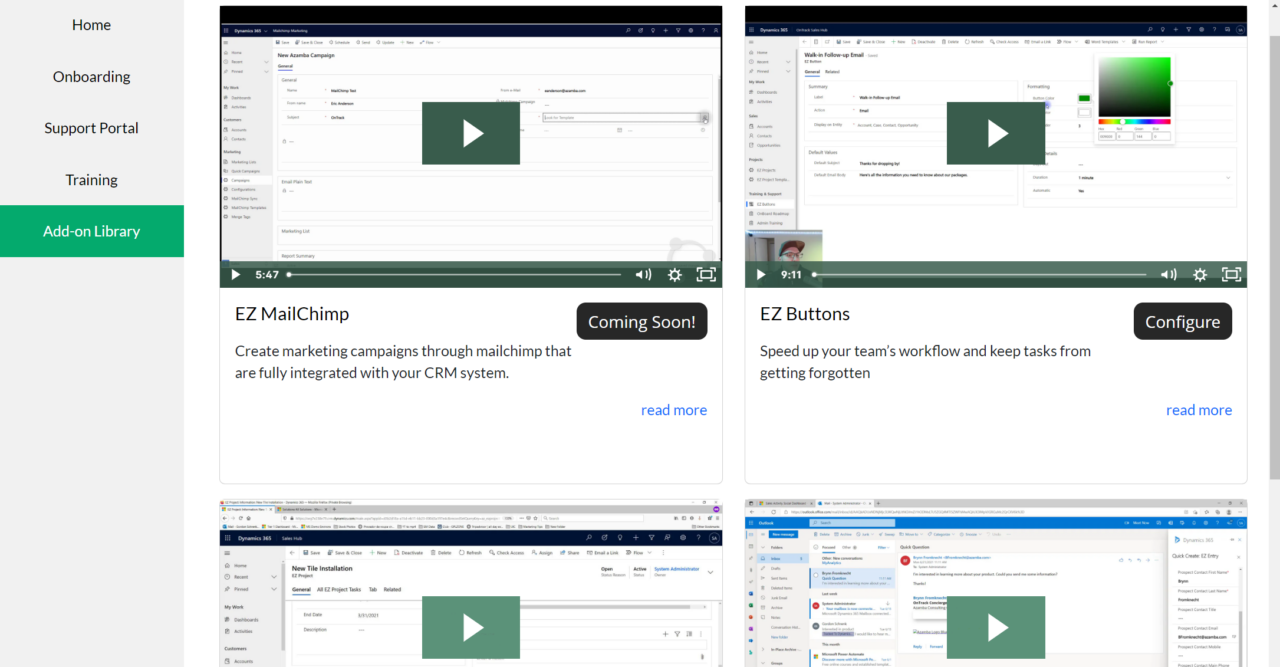Enter fullscreen on EZ Buttons video
This screenshot has height=667, width=1280.
pyautogui.click(x=1231, y=274)
